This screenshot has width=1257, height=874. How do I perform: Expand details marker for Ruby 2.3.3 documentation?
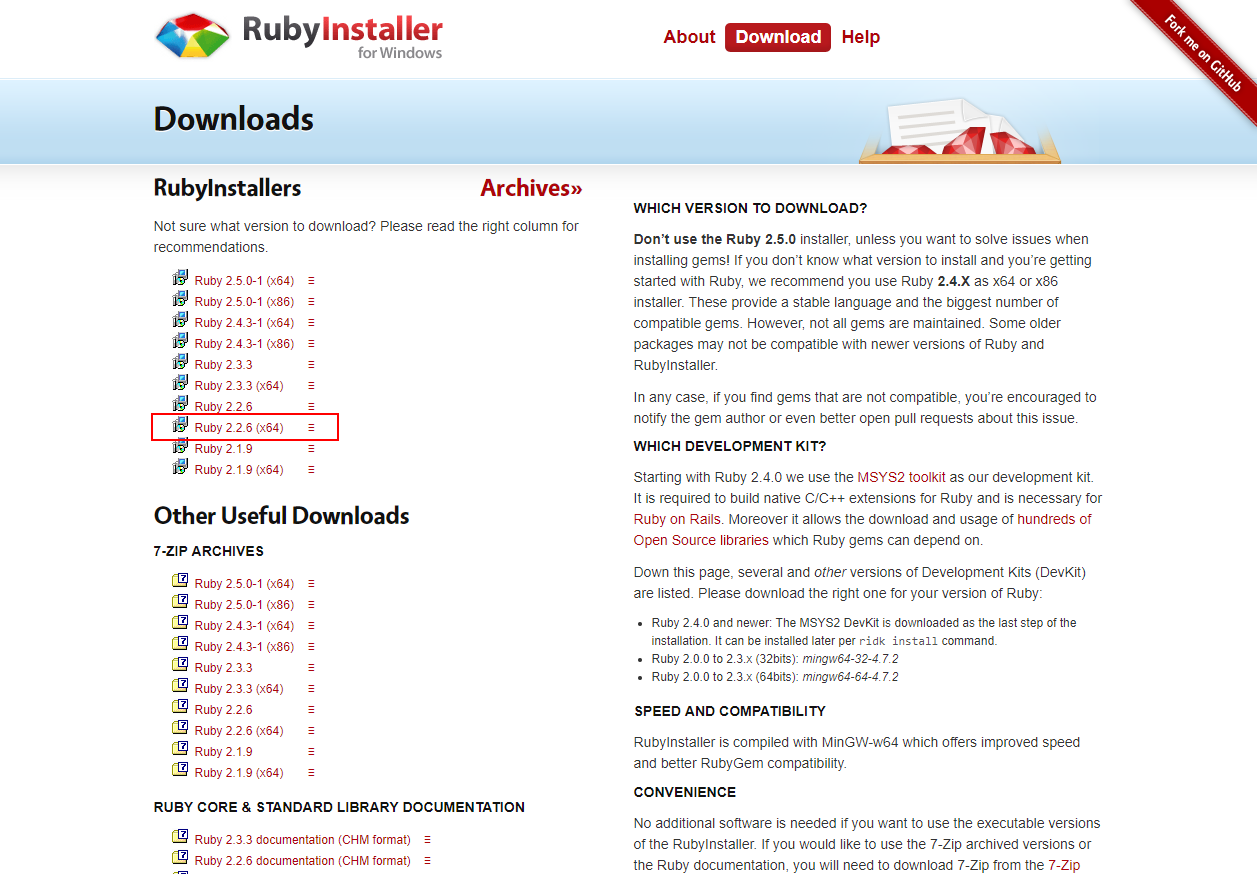(x=427, y=840)
